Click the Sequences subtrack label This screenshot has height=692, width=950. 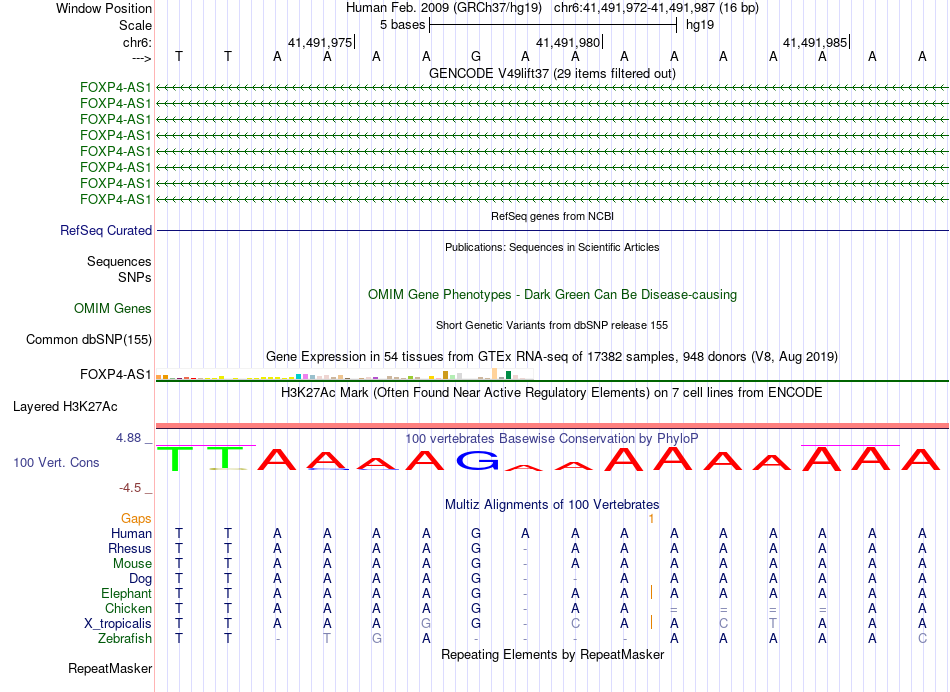pyautogui.click(x=119, y=261)
